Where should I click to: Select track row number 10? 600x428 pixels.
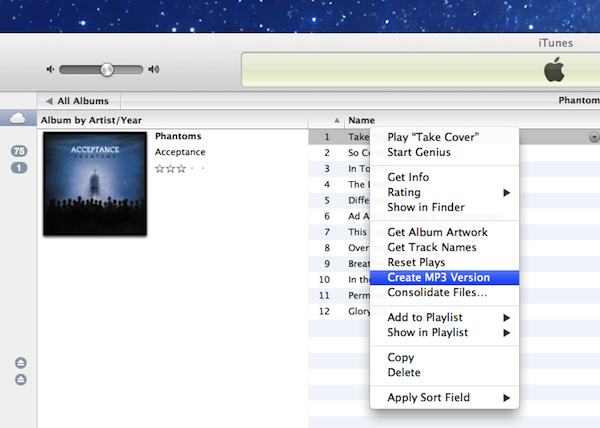point(339,280)
